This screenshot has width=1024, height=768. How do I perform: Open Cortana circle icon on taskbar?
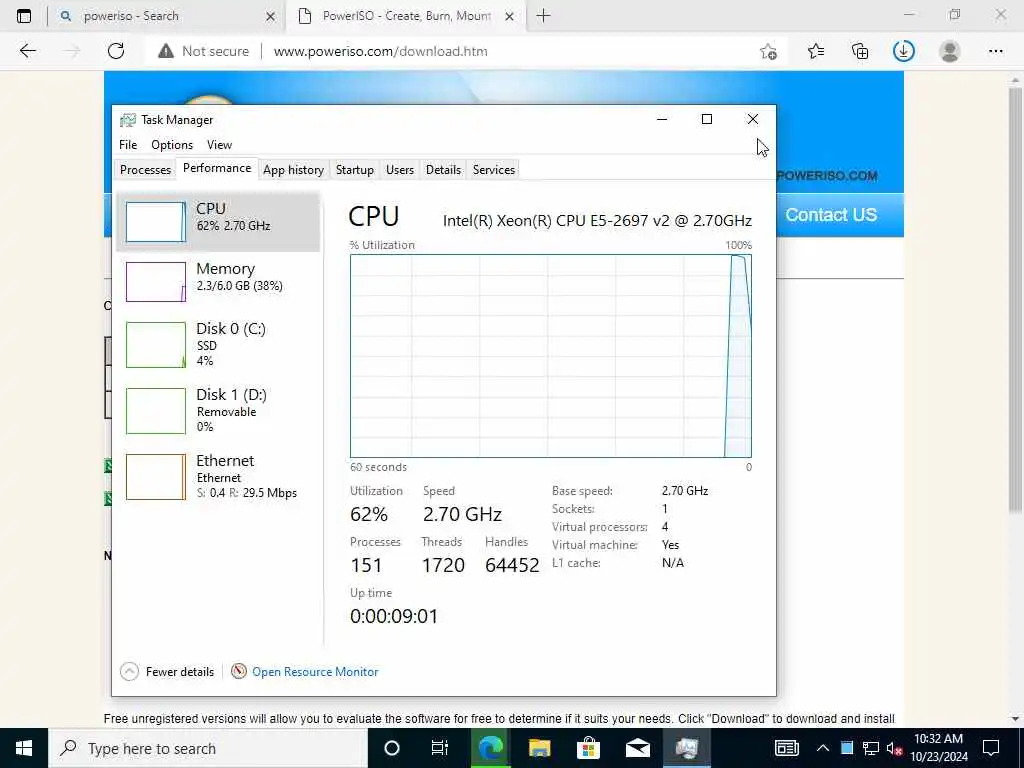392,748
